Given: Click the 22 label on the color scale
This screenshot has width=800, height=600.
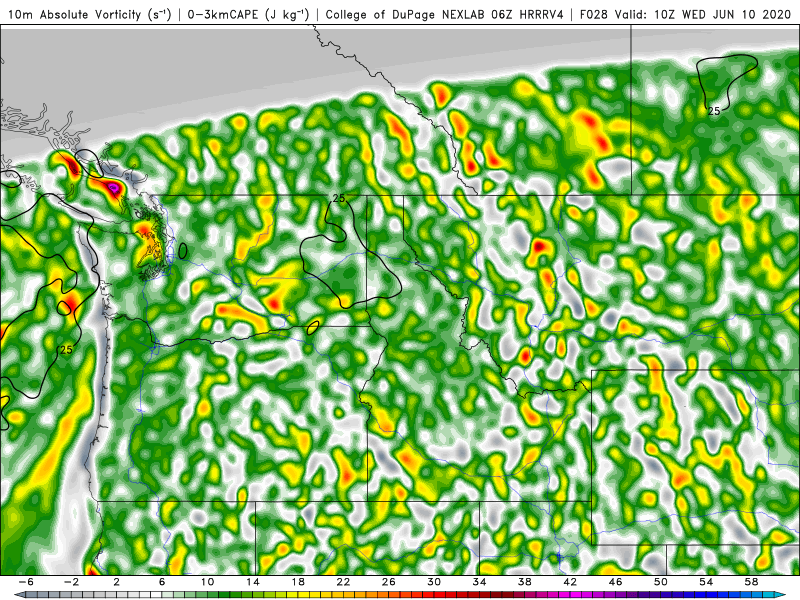Looking at the screenshot, I should 343,582.
